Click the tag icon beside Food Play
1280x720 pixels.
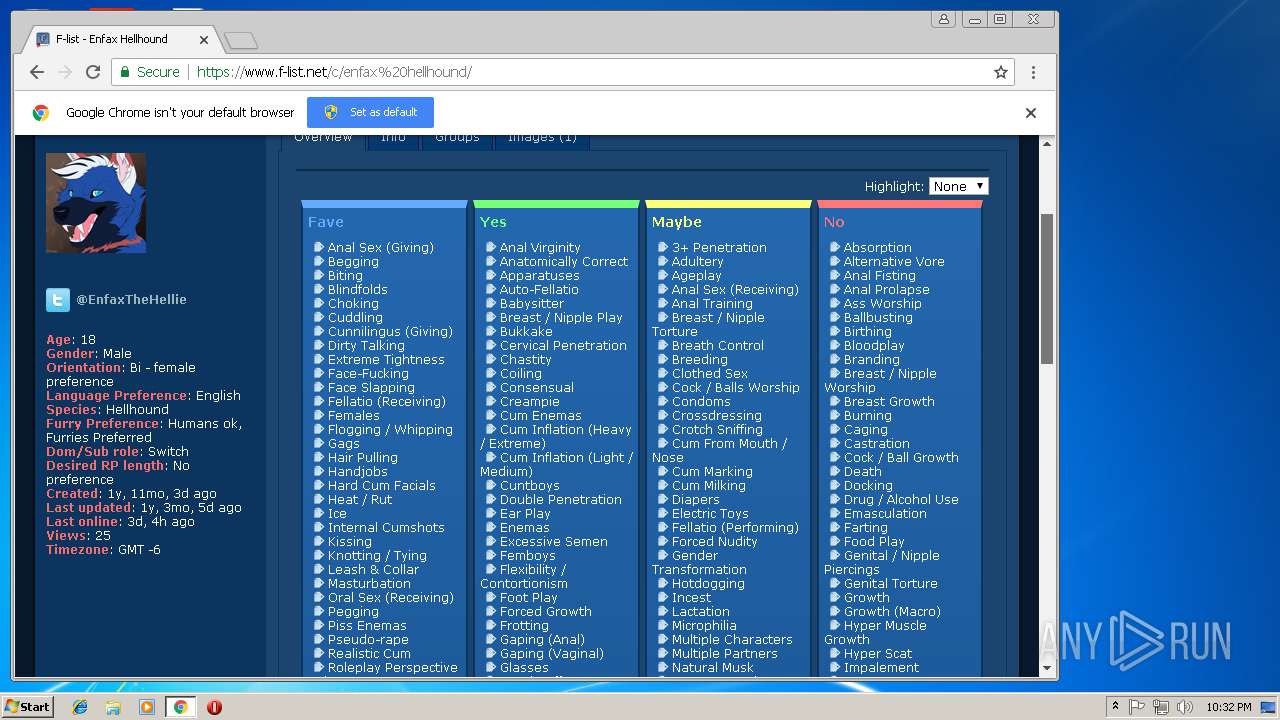pyautogui.click(x=835, y=541)
